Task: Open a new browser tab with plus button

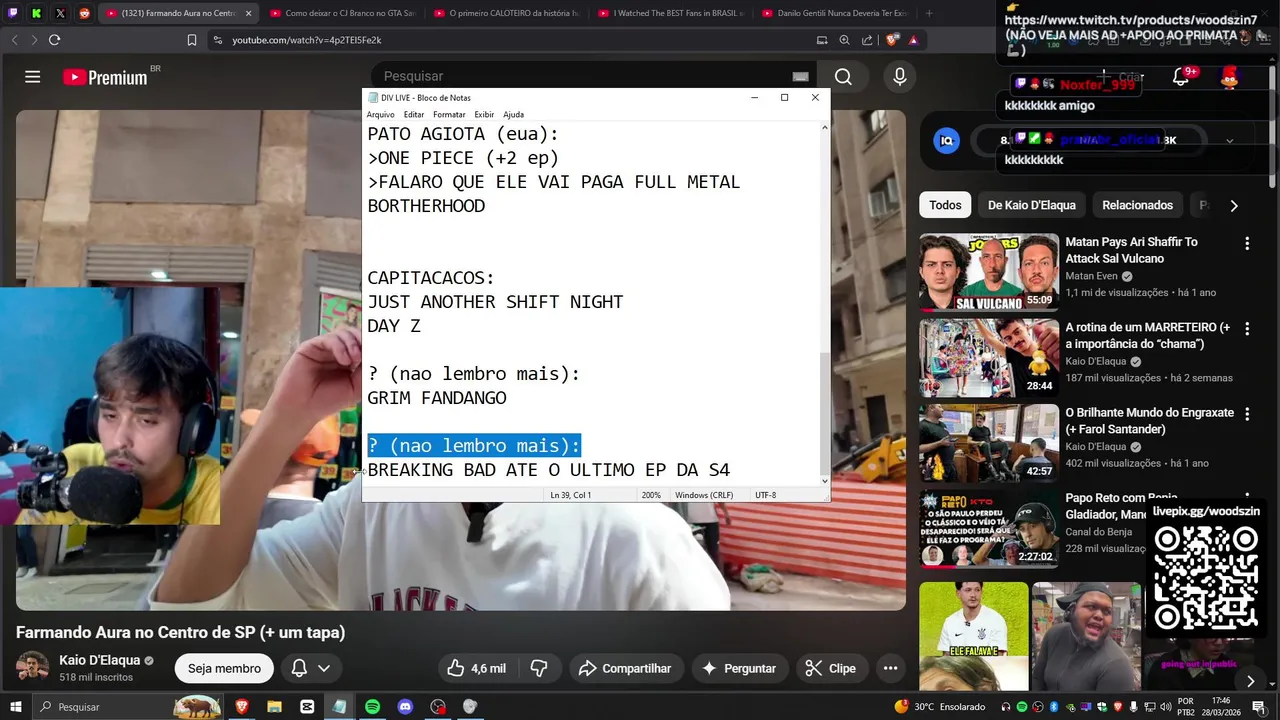Action: click(x=929, y=13)
